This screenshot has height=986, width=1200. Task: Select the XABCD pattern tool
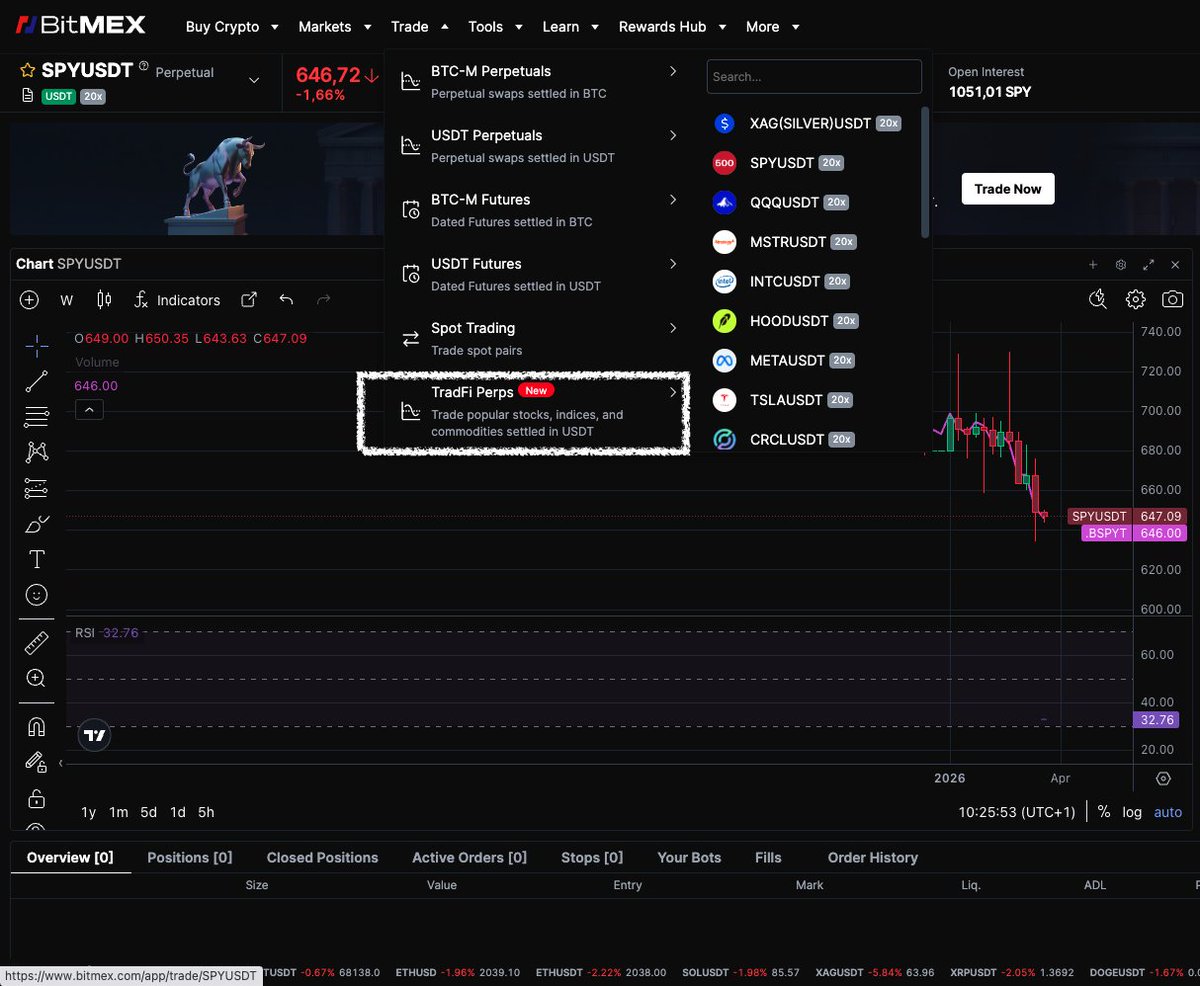coord(37,452)
